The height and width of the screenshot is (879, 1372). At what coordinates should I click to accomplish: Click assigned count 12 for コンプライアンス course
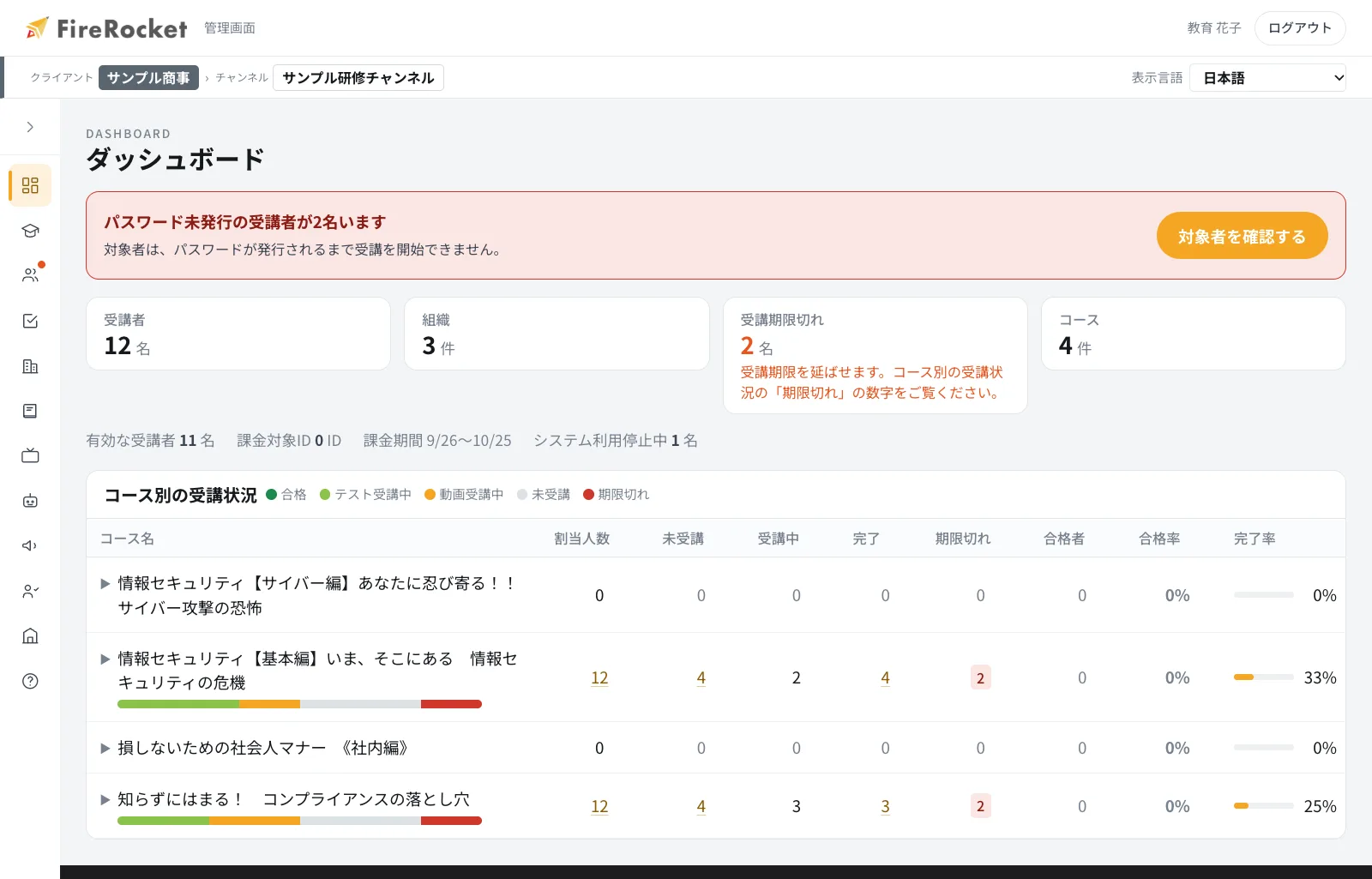(599, 806)
